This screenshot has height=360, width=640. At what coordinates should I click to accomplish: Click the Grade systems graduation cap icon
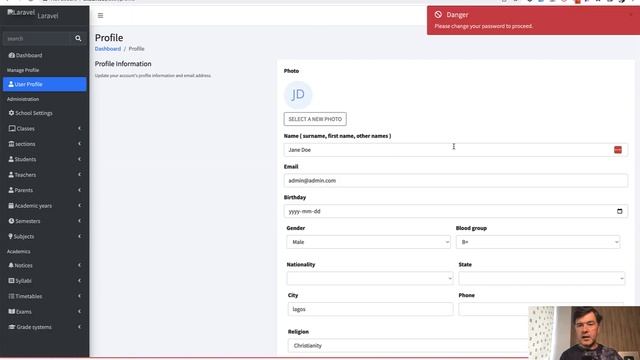click(x=12, y=327)
